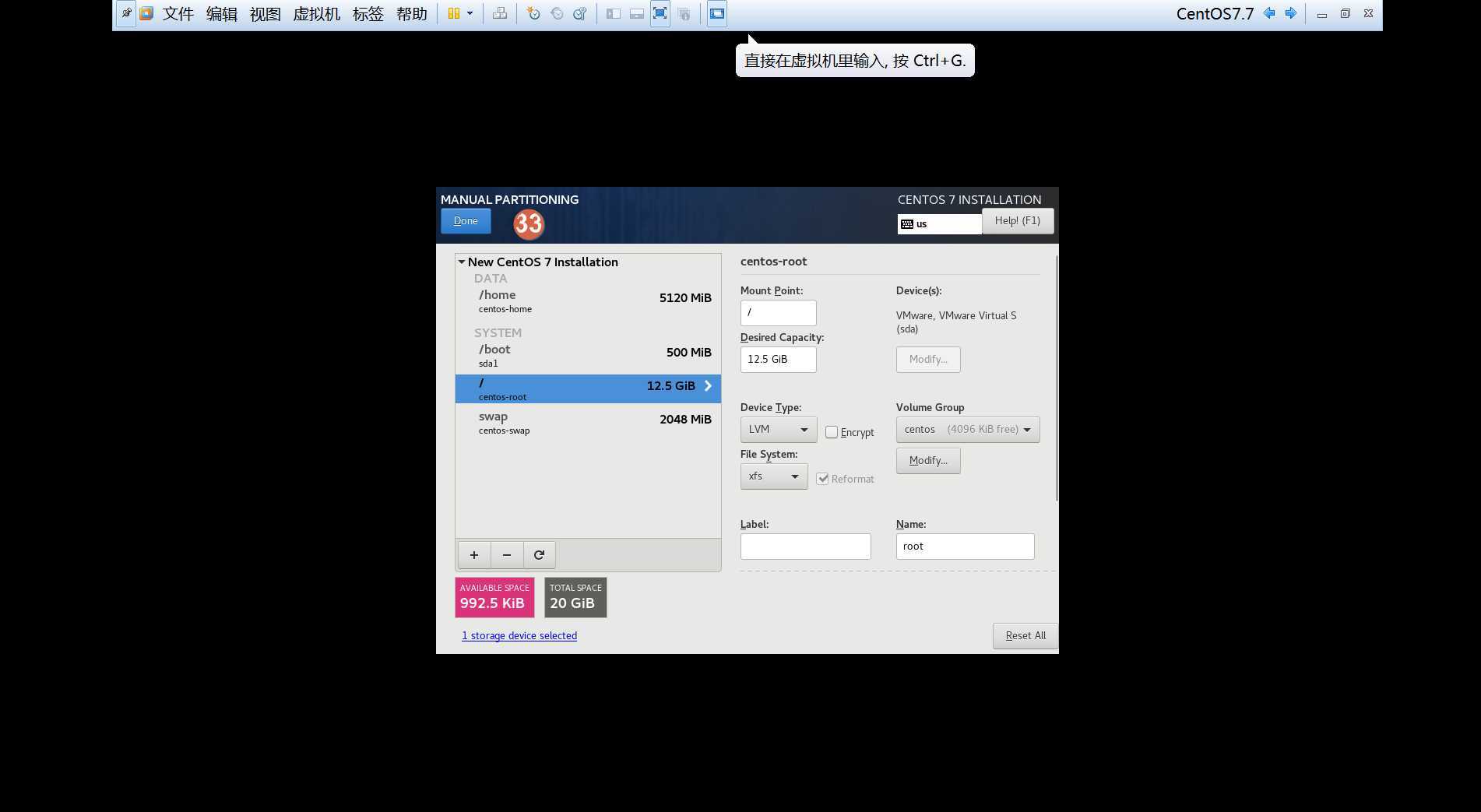Open the Volume Group centos dropdown
The image size is (1481, 812).
coord(968,430)
